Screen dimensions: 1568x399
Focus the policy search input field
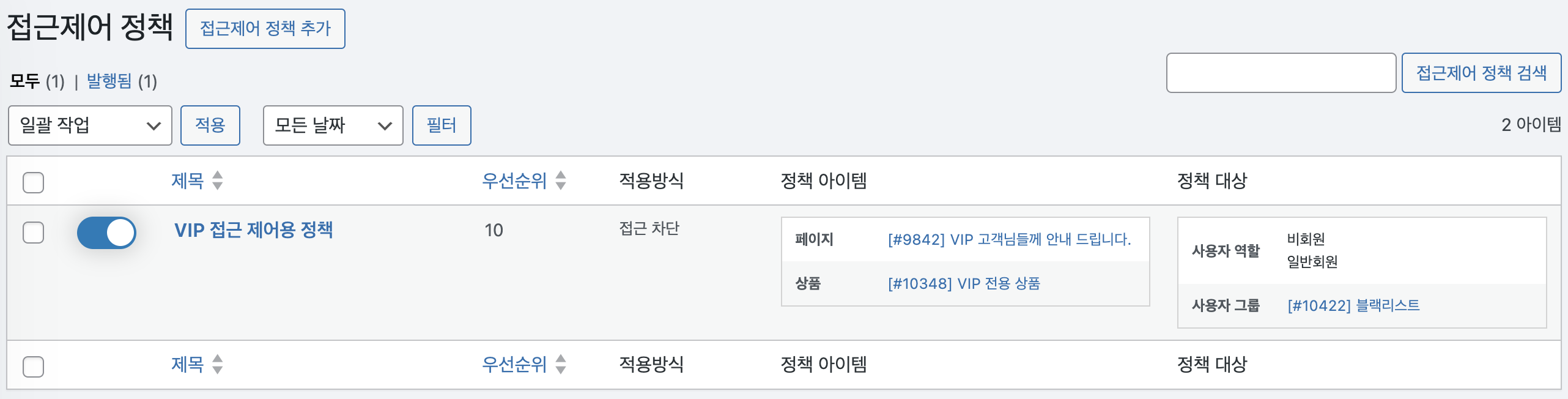[1281, 73]
